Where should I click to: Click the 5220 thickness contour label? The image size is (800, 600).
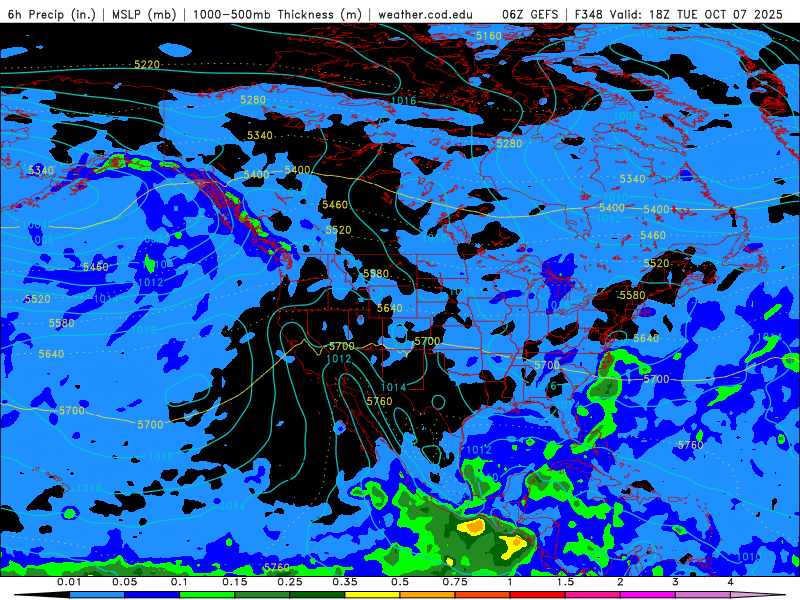click(x=147, y=64)
